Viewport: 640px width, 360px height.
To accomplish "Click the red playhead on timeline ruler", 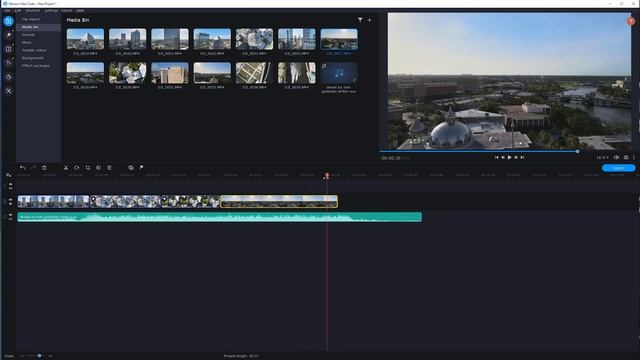I will pyautogui.click(x=327, y=176).
